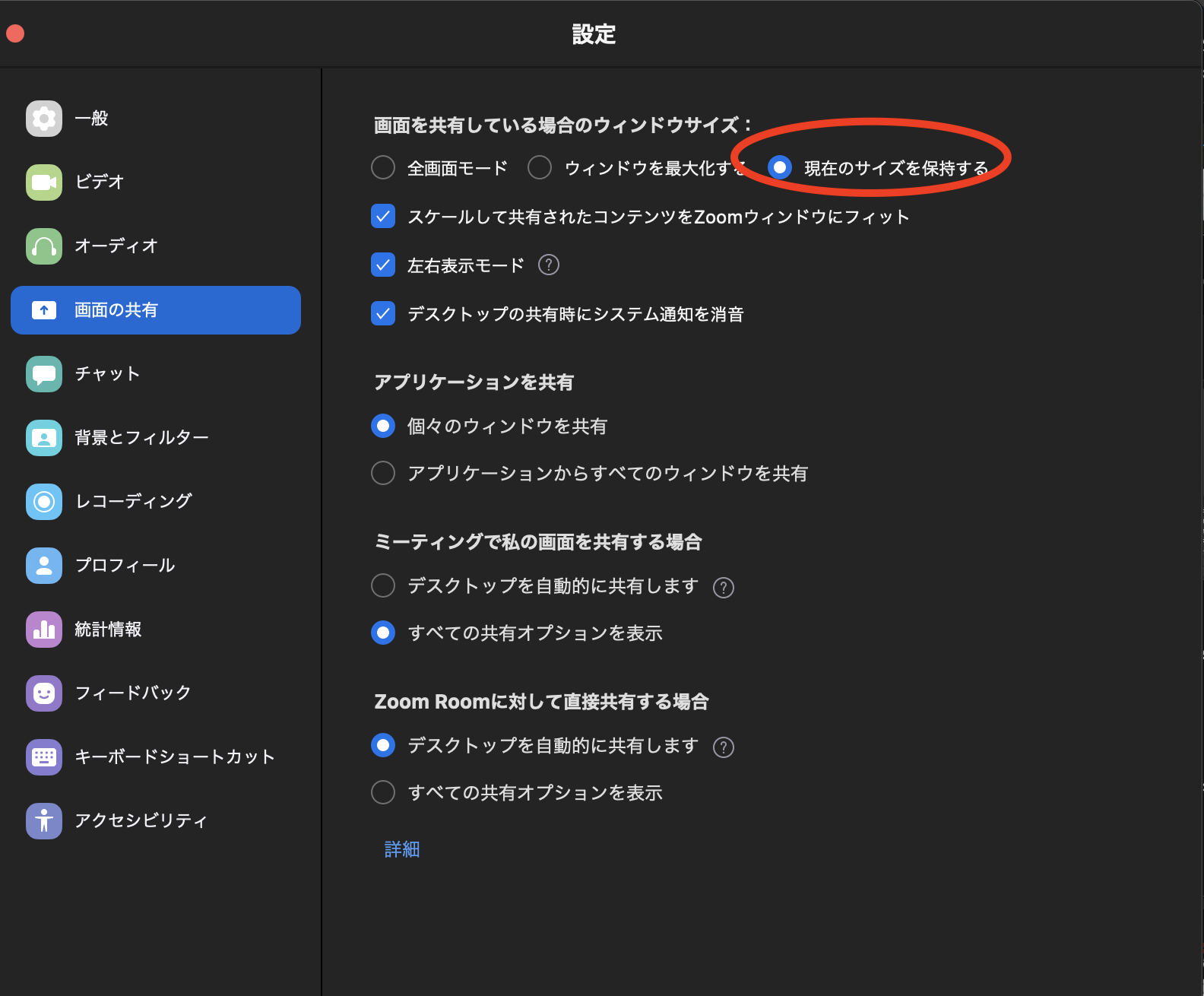Viewport: 1204px width, 996px height.
Task: Select 個々のウィンドウを共有 radio button
Action: 383,426
